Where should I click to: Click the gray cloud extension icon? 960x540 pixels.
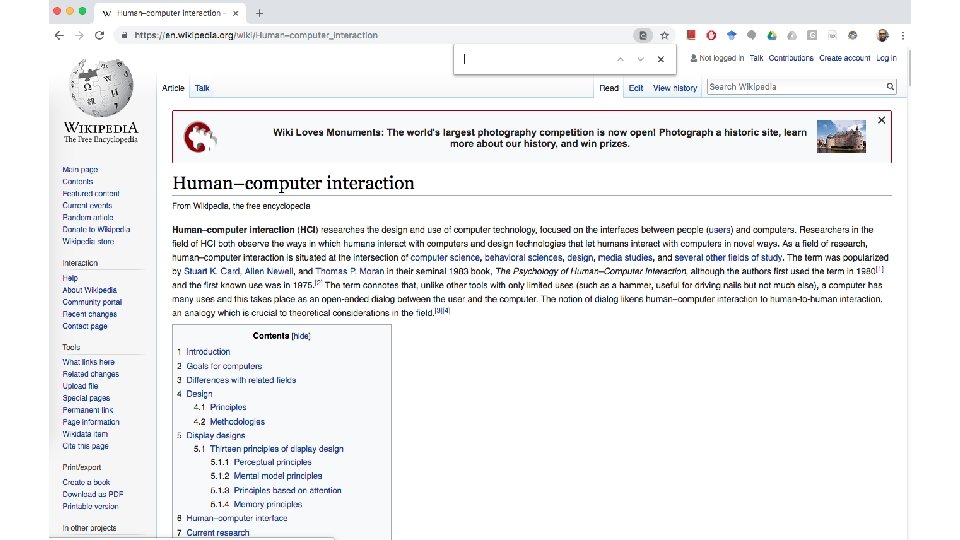[x=792, y=36]
